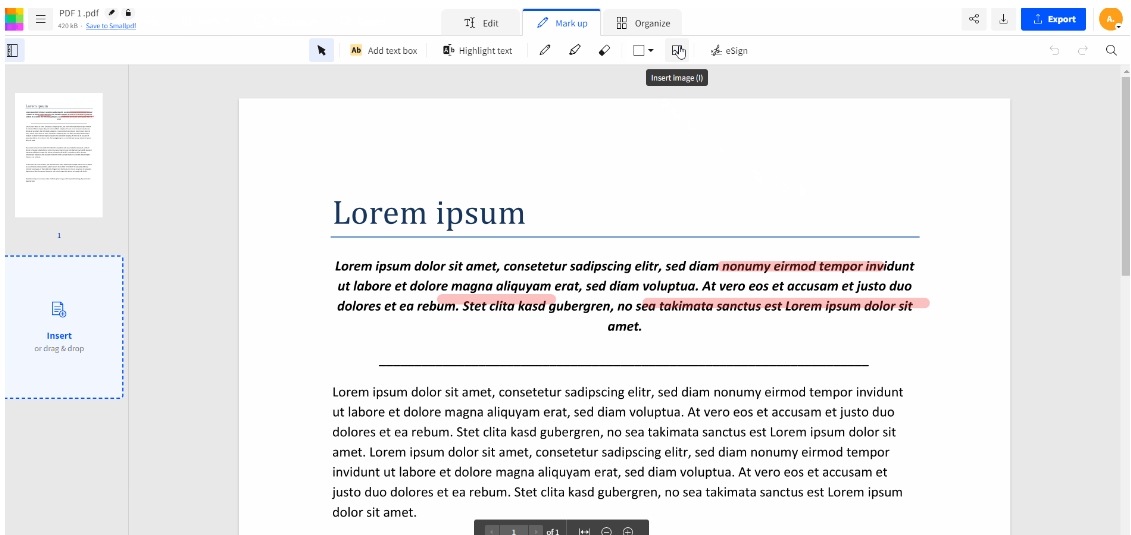The height and width of the screenshot is (535, 1131).
Task: Click the lock icon beside filename
Action: [128, 13]
